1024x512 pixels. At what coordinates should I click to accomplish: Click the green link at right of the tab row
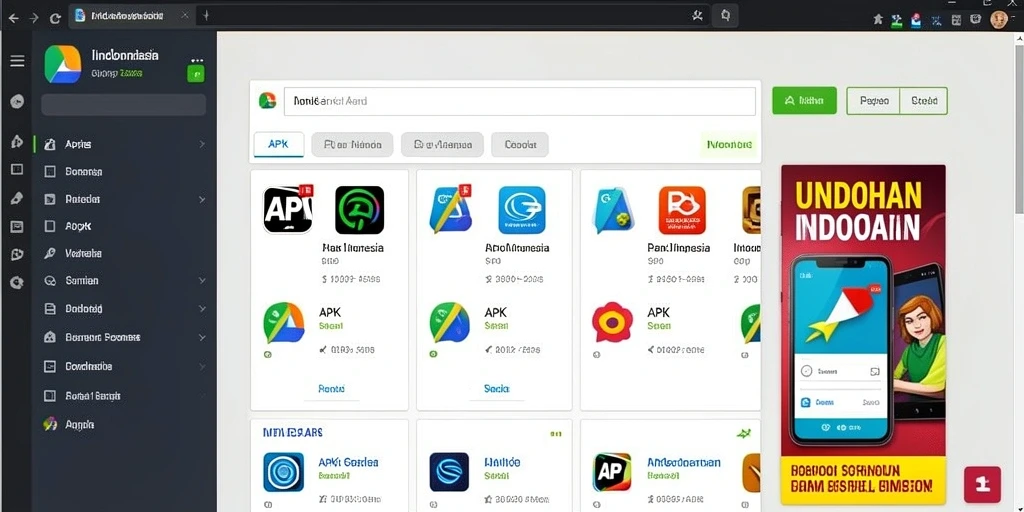(729, 144)
